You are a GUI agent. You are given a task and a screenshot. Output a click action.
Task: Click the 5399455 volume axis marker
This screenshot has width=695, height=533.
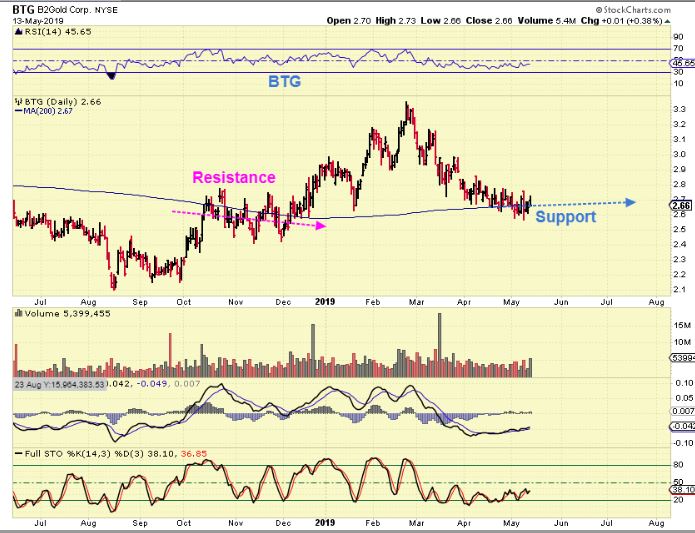click(682, 358)
